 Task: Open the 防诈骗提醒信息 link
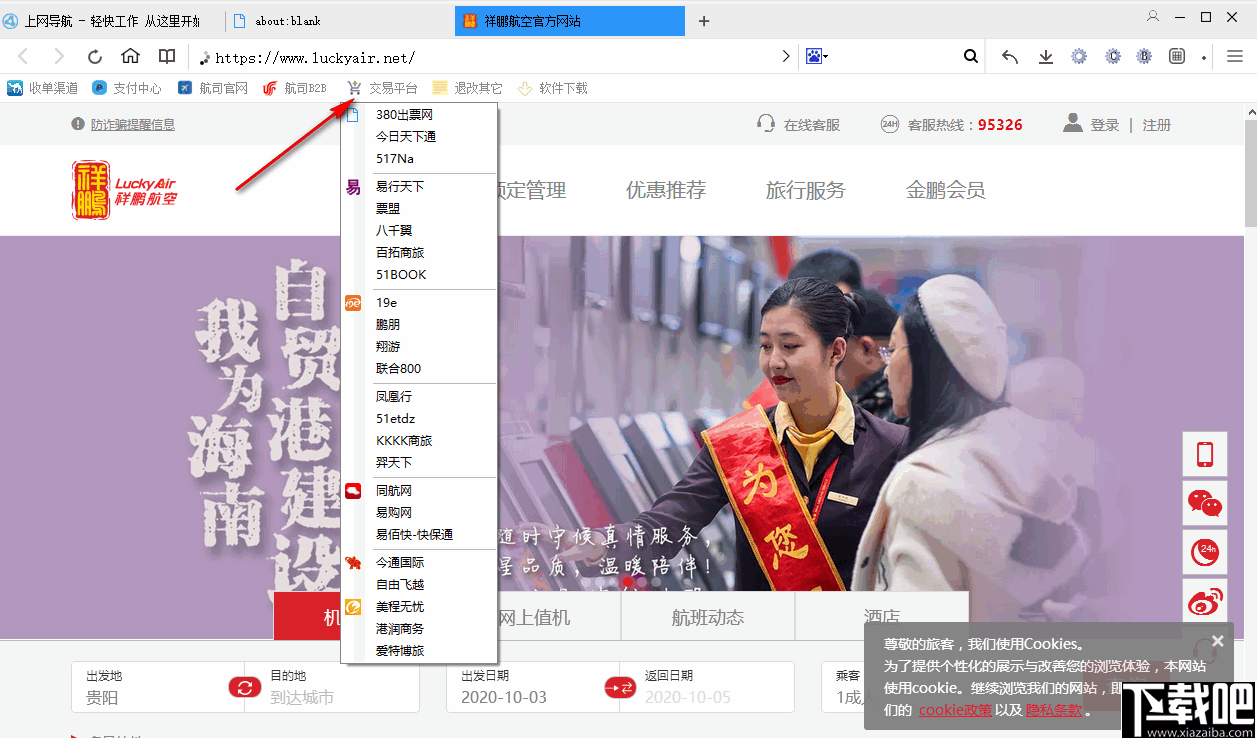pos(132,125)
